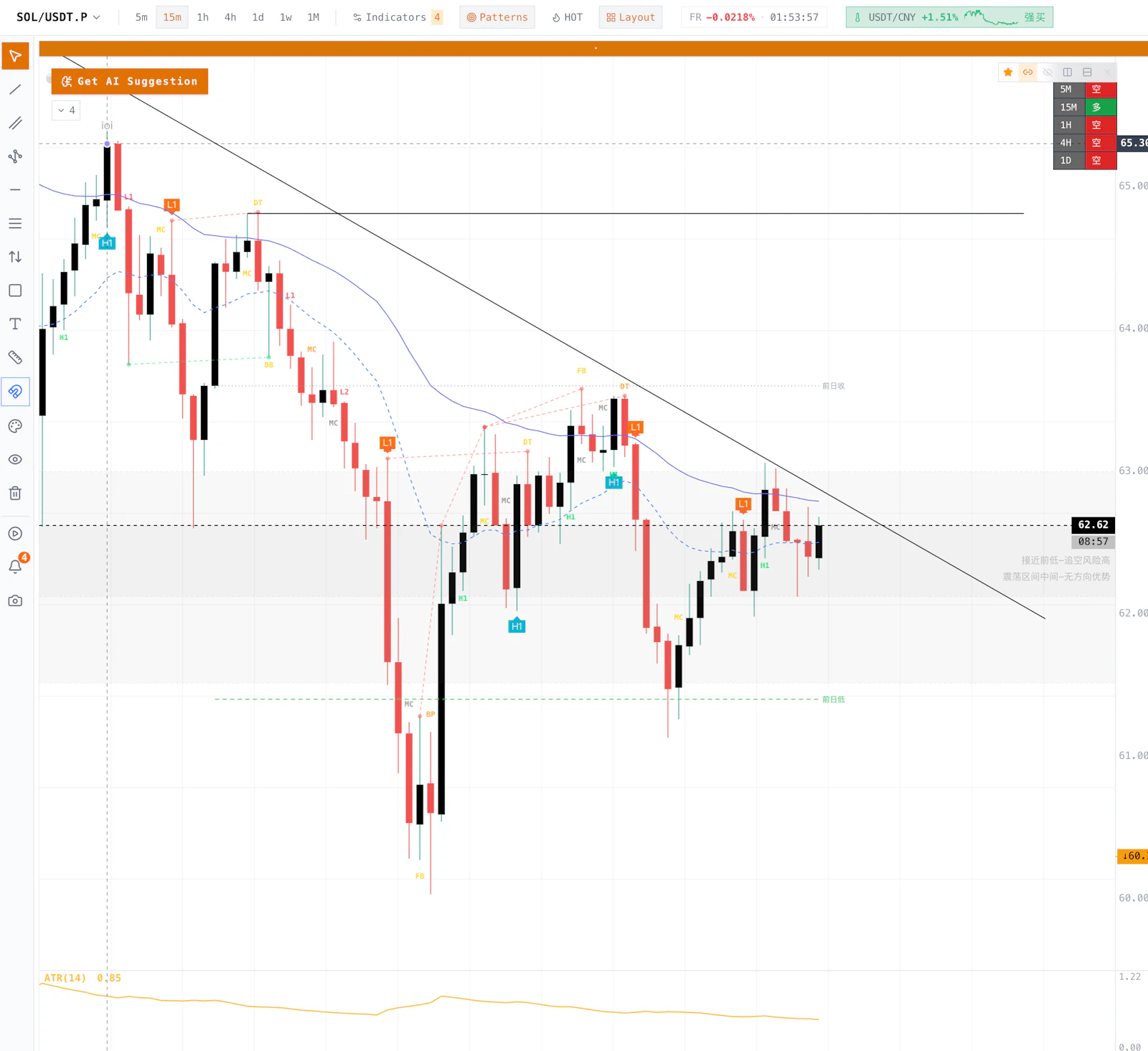Open the Layout options

(x=631, y=17)
